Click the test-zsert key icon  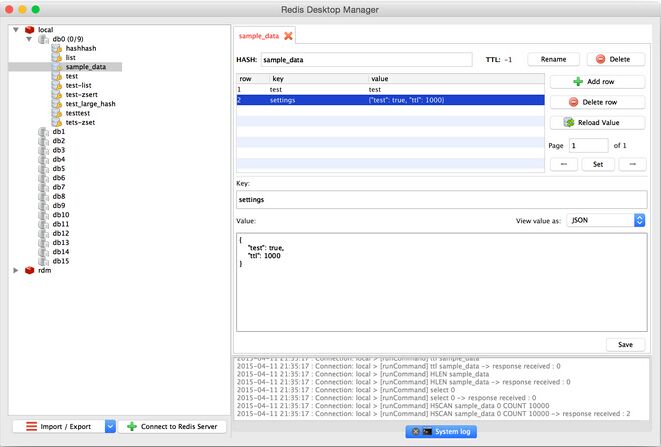(x=56, y=95)
